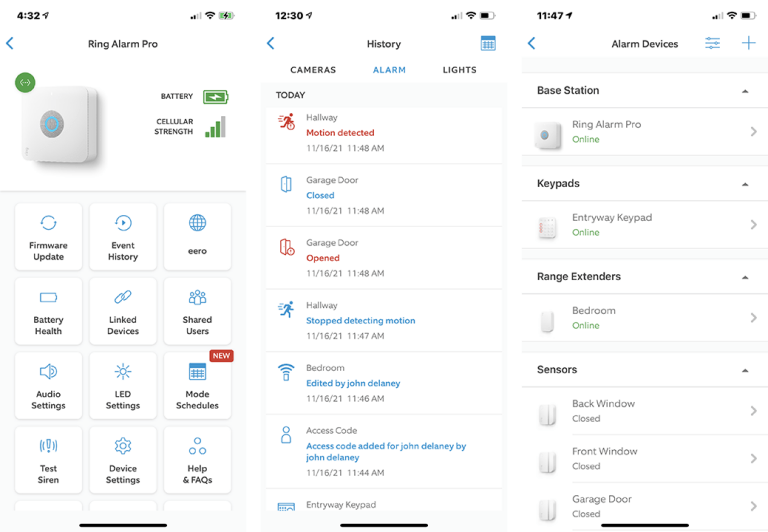Tap the 'Alarm Devices' screen title
Viewport: 768px width, 532px height.
coord(645,44)
